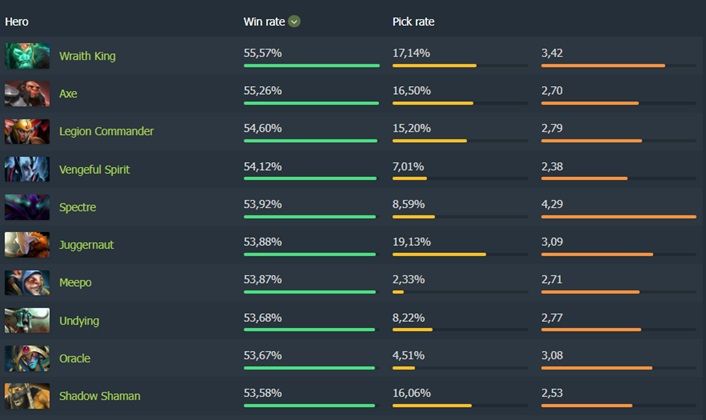
Task: Open the Wraith King hero link
Action: pyautogui.click(x=87, y=56)
